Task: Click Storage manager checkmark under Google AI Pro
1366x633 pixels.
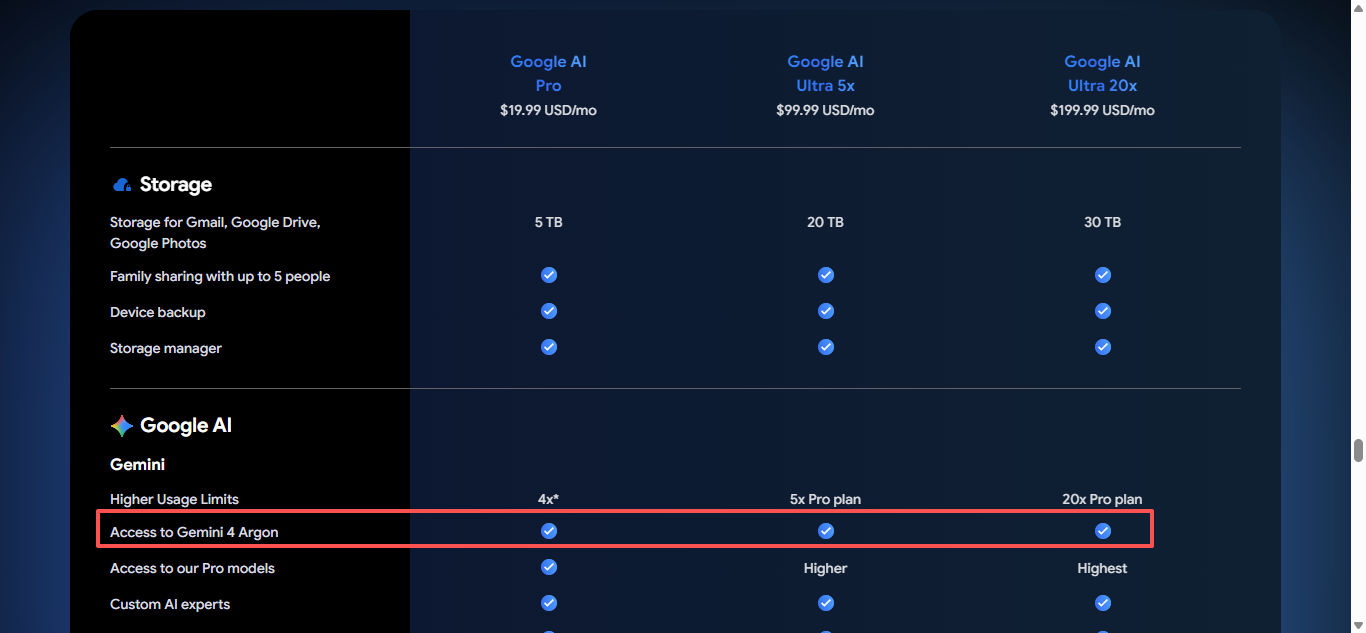Action: pyautogui.click(x=549, y=347)
